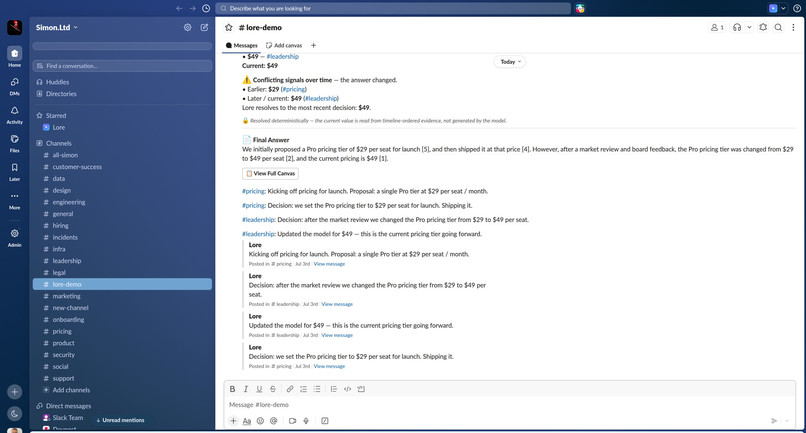Click the create new plus button in rail
806x433 pixels.
pyautogui.click(x=14, y=392)
